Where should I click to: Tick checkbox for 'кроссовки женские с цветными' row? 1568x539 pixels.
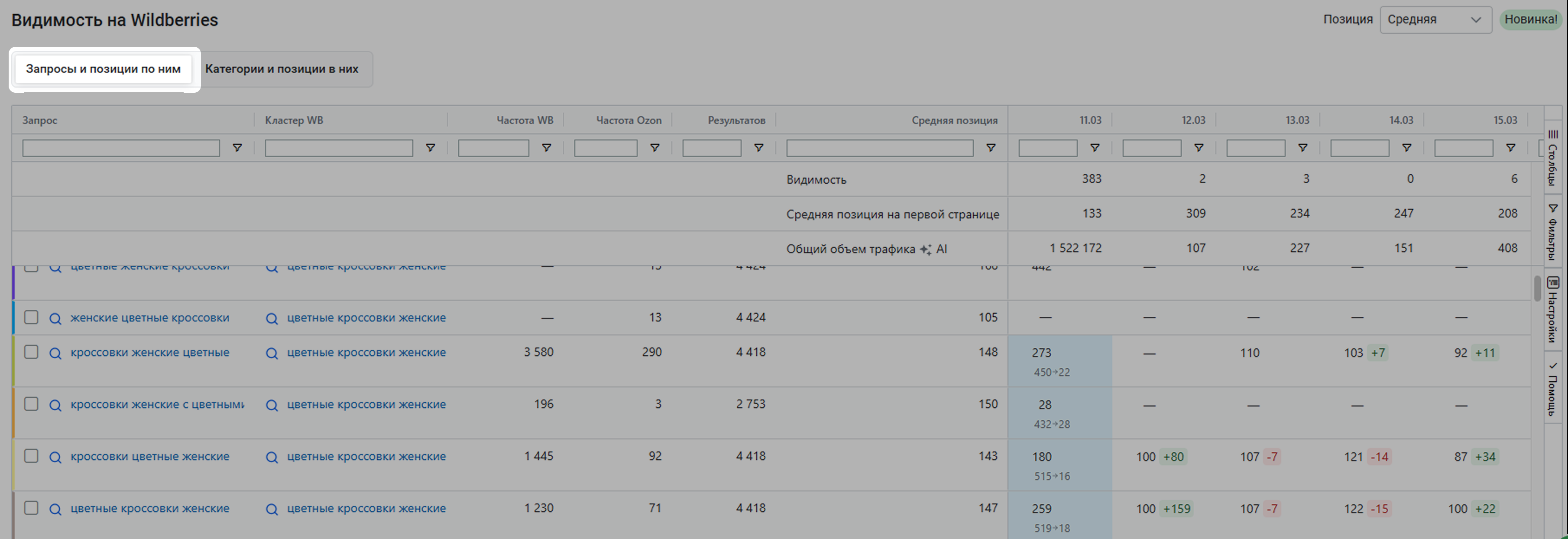tap(31, 404)
